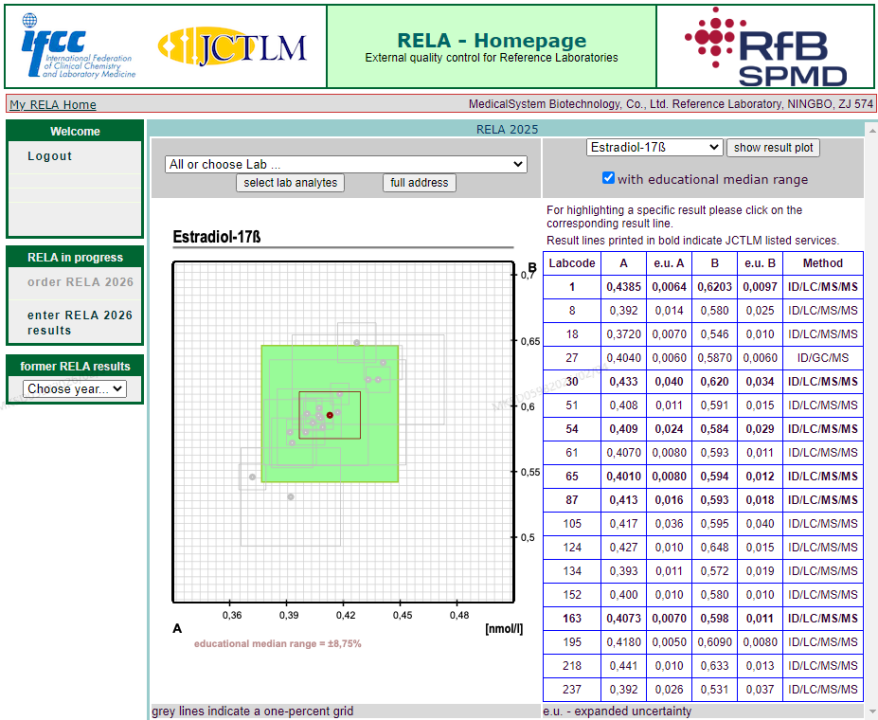Click the e.u. A column header
This screenshot has width=878, height=720.
coord(669,263)
